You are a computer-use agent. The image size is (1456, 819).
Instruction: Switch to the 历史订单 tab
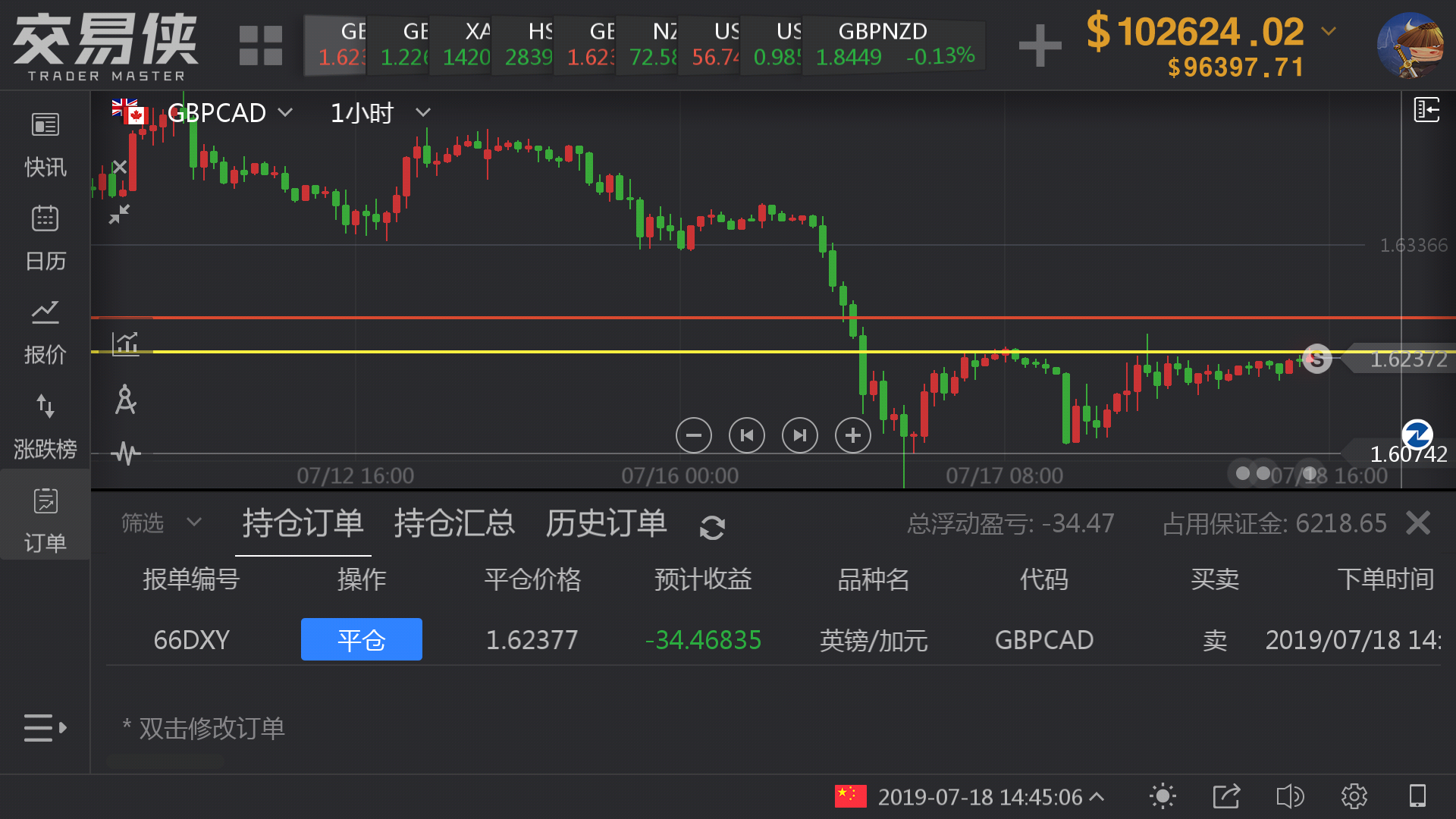pyautogui.click(x=606, y=524)
